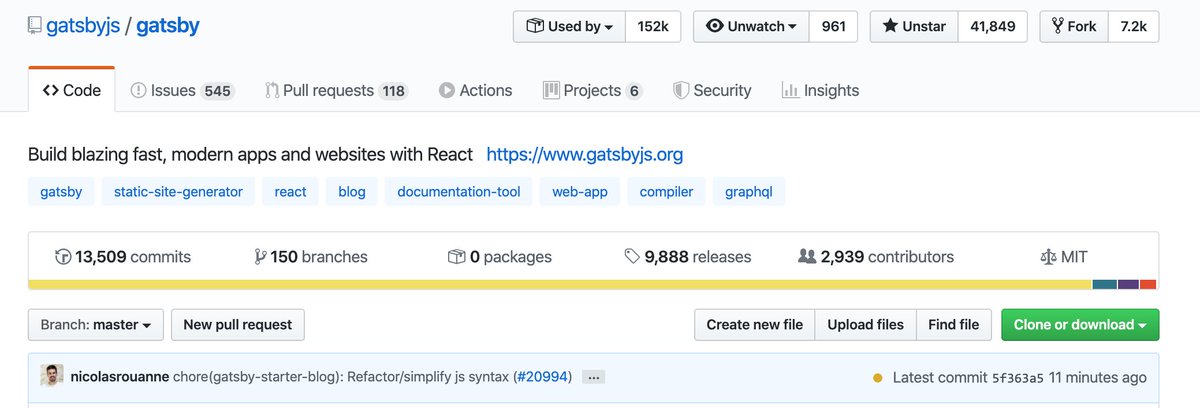The image size is (1200, 408).
Task: View the 41,849 stargazers count
Action: point(993,27)
